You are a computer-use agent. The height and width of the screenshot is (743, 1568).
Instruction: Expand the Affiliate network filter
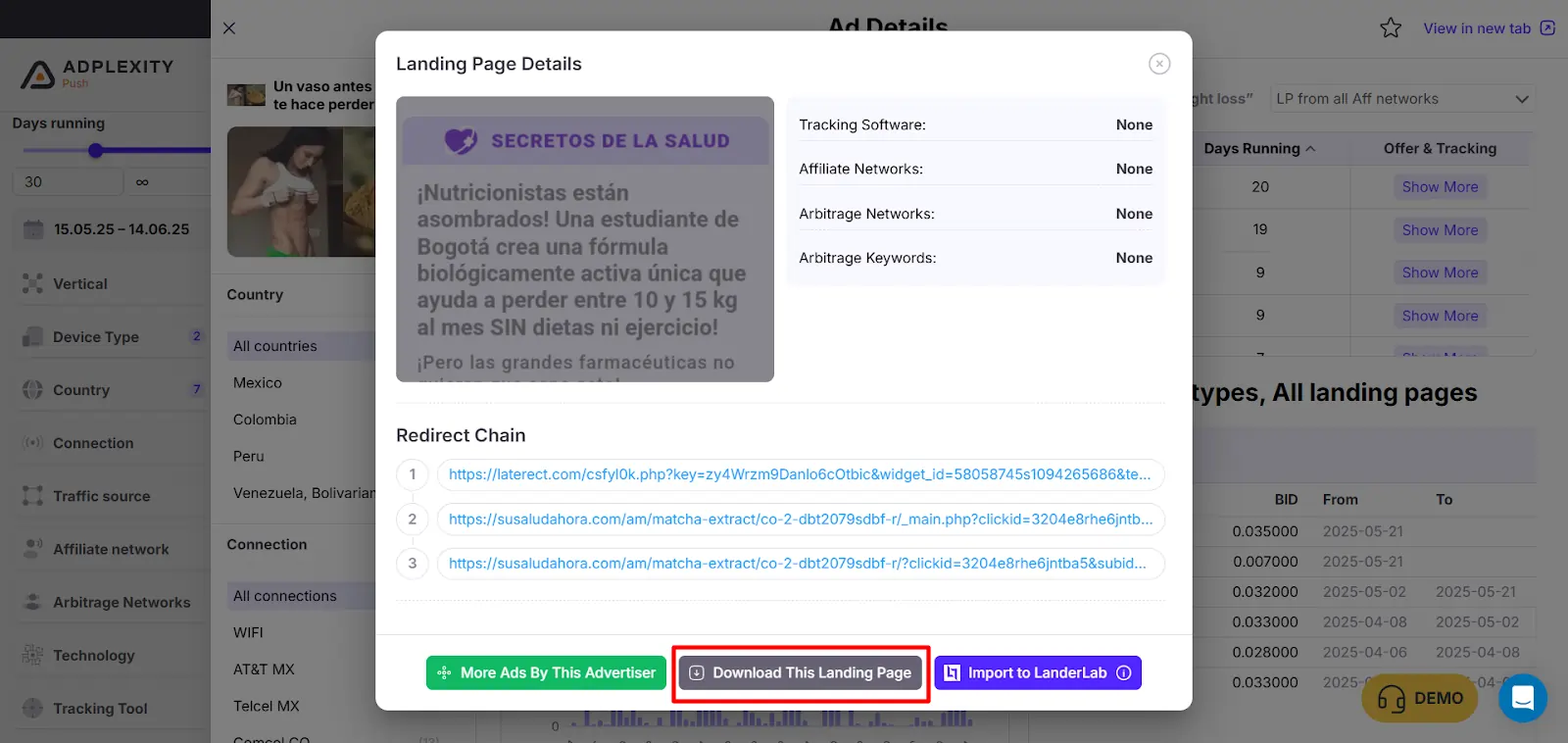tap(111, 550)
